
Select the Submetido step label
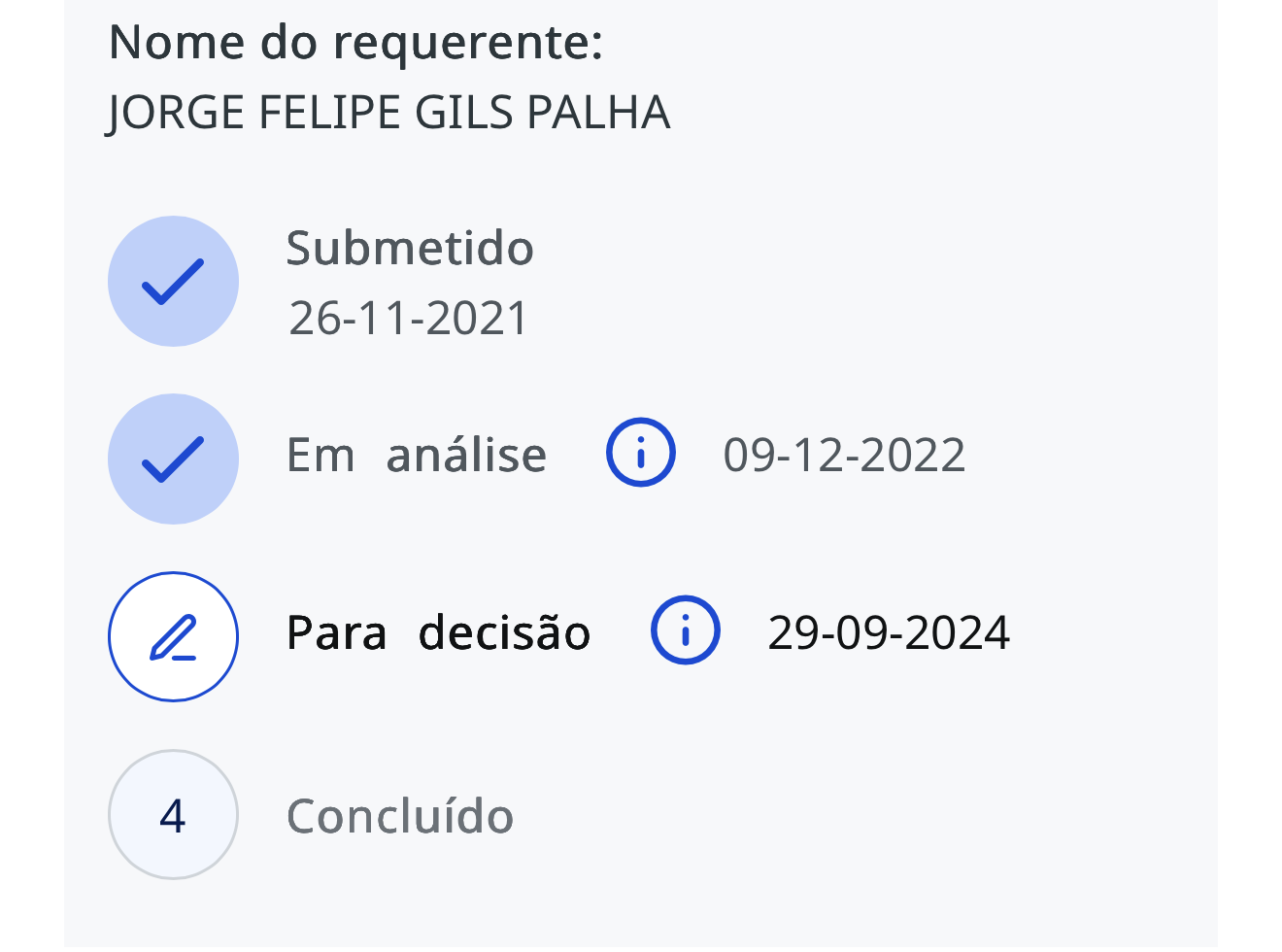tap(410, 249)
